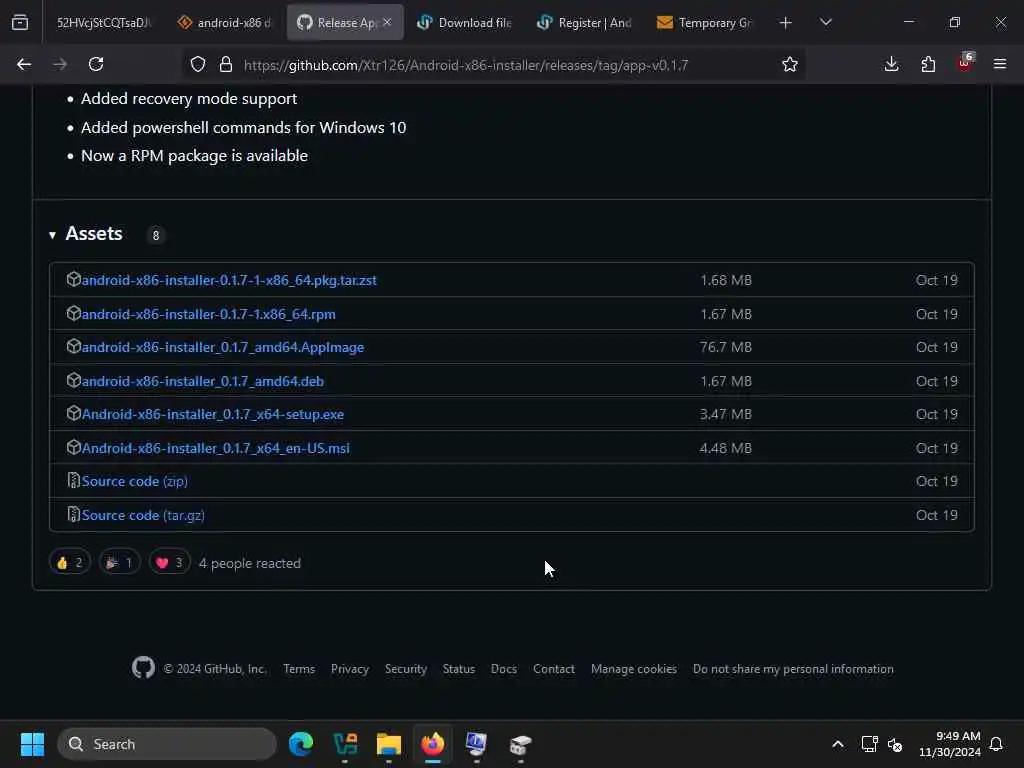This screenshot has height=768, width=1024.
Task: Click muted volume tray icon
Action: pyautogui.click(x=895, y=744)
